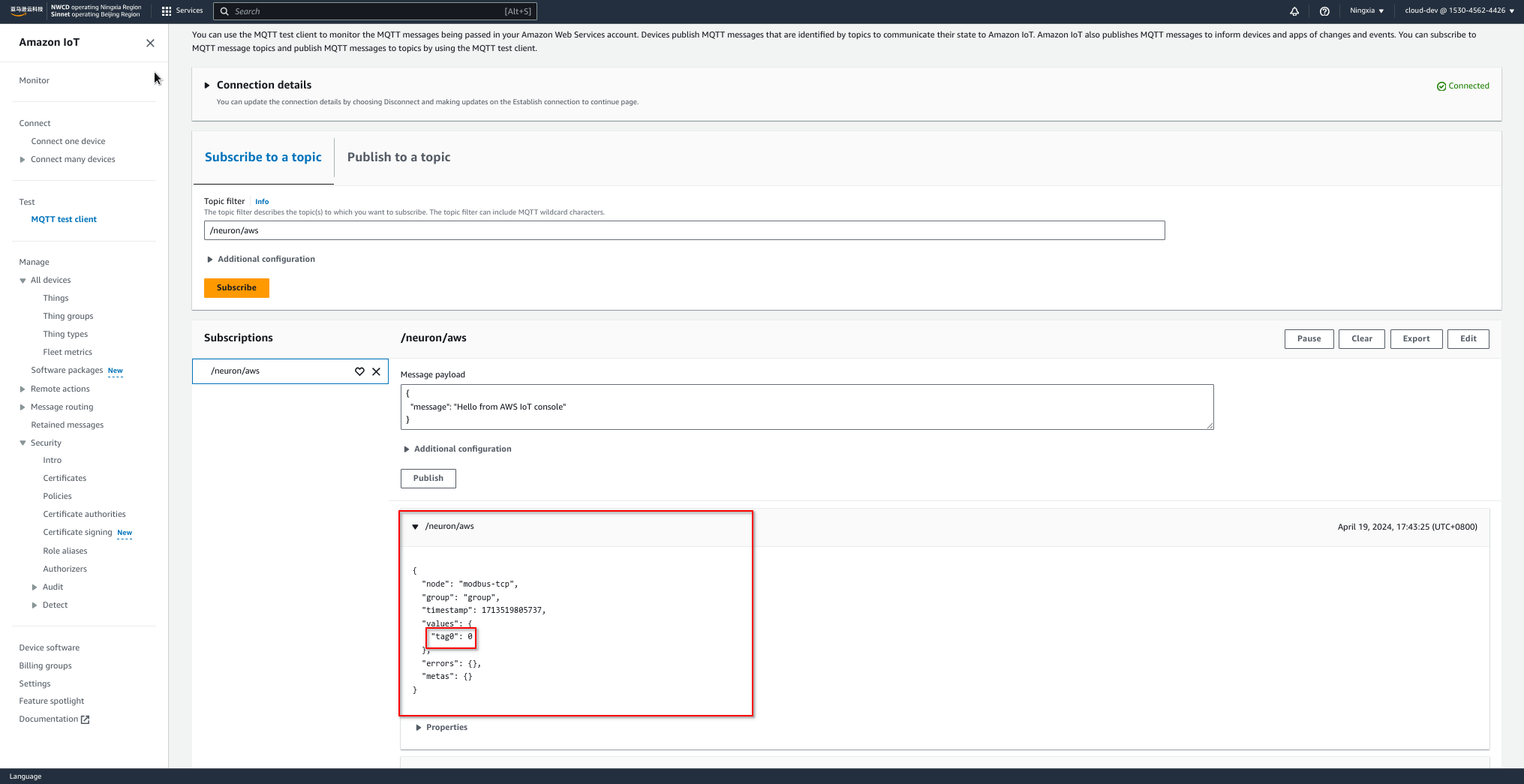The height and width of the screenshot is (784, 1524).
Task: Export the received messages
Action: pos(1416,338)
